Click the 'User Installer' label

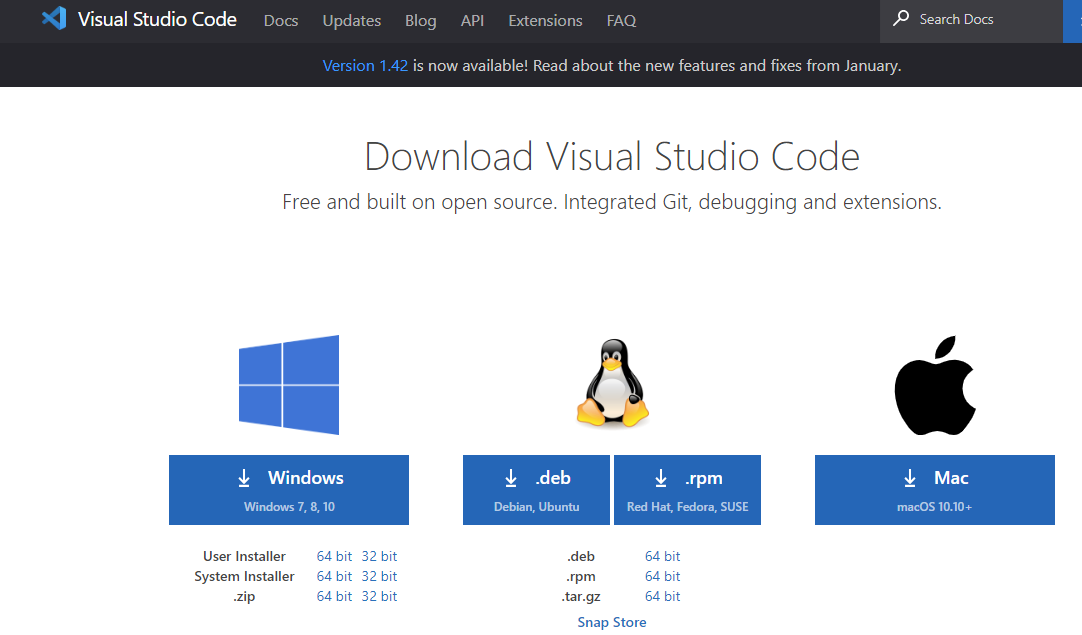tap(244, 556)
